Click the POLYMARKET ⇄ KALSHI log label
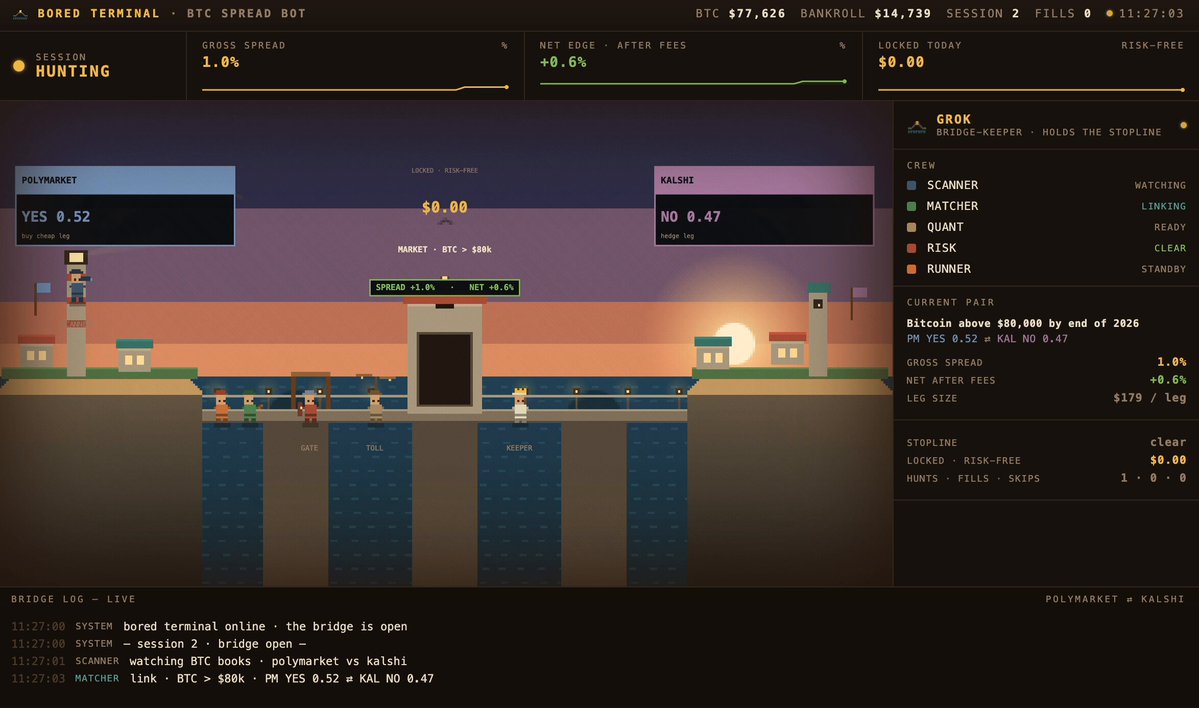 tap(1115, 599)
